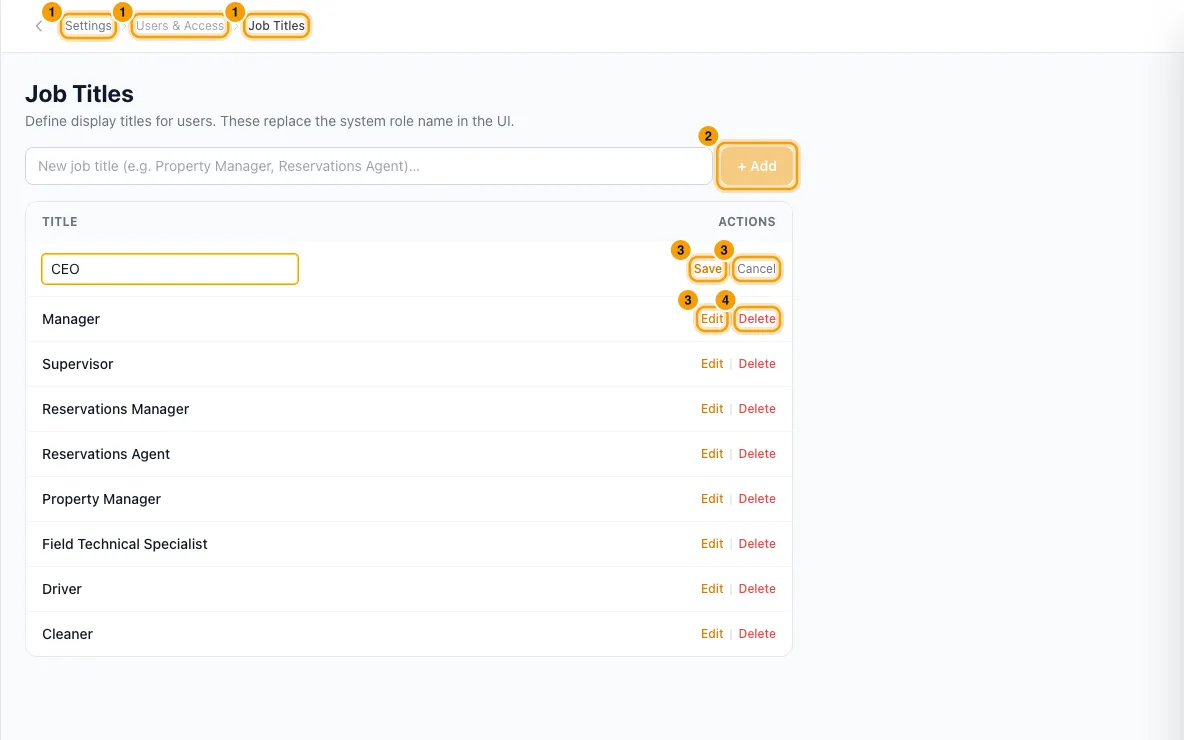This screenshot has height=740, width=1184.
Task: Open the Settings breadcrumb link
Action: click(x=88, y=26)
